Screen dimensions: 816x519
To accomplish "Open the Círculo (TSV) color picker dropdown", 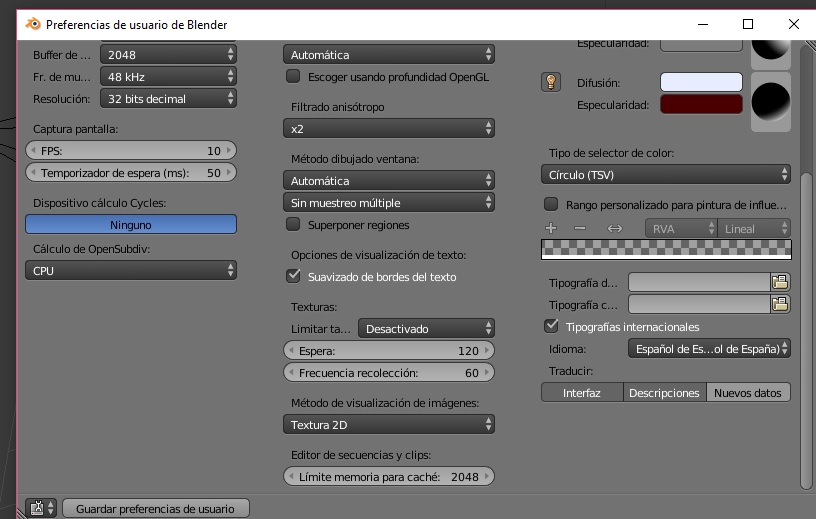I will point(666,174).
